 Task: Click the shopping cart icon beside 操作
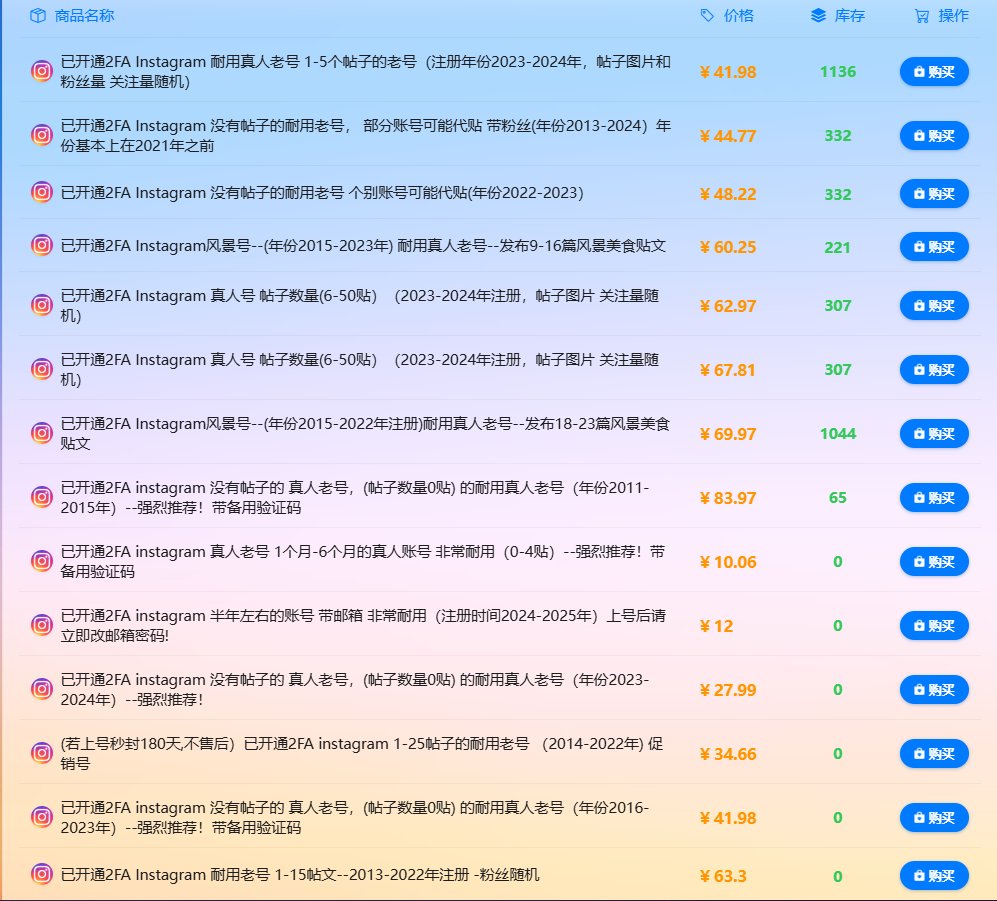pos(922,16)
